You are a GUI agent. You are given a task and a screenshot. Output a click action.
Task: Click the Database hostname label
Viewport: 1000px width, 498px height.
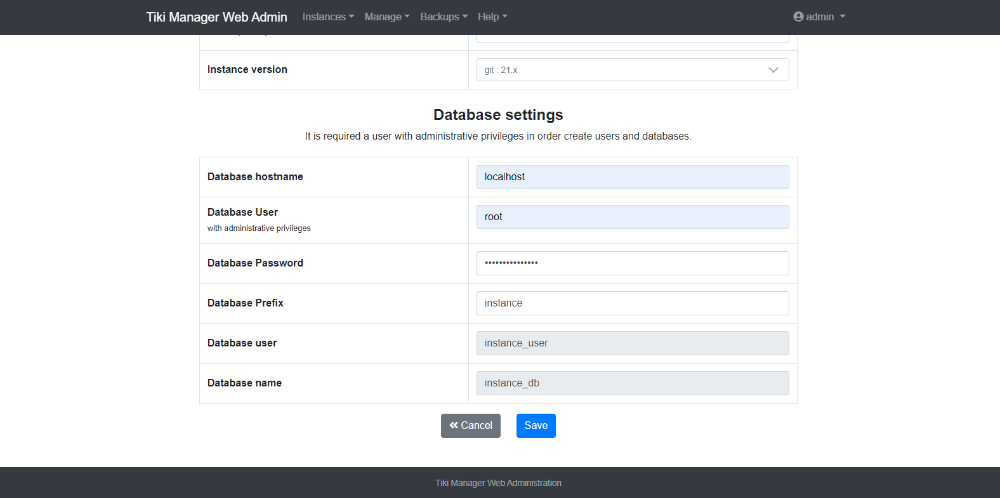255,177
